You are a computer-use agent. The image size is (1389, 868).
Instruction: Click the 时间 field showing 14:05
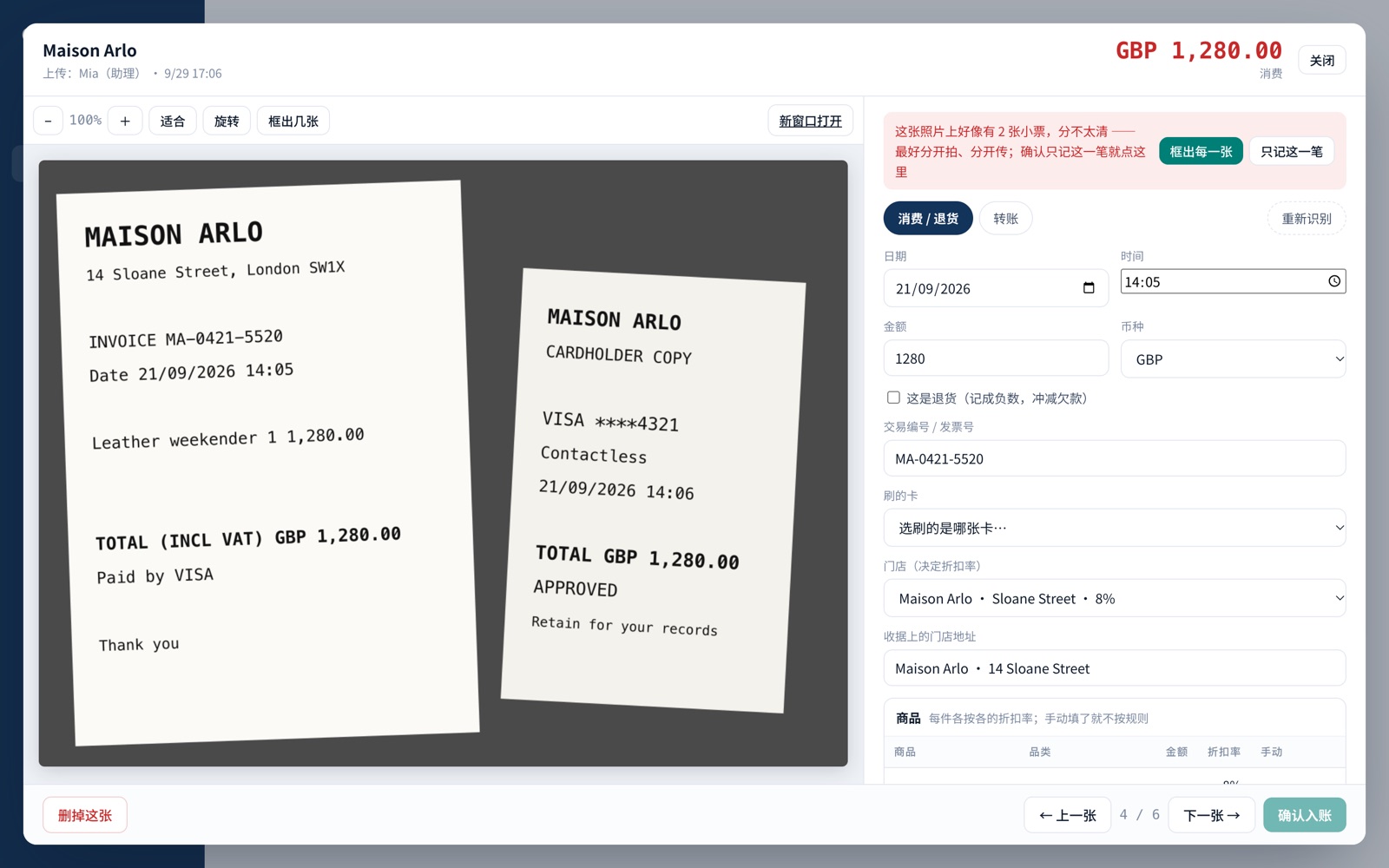(1233, 281)
